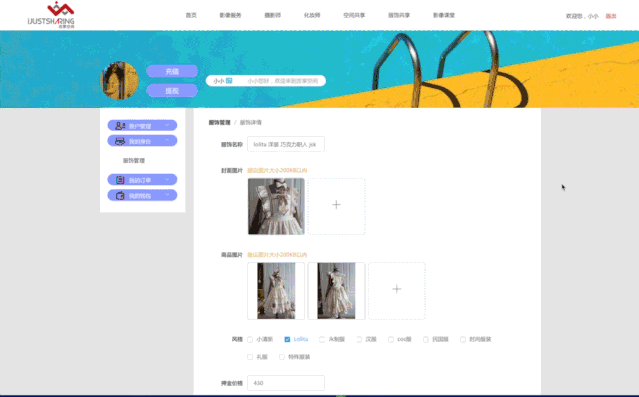The width and height of the screenshot is (639, 397).
Task: Click the round profile avatar photo
Action: coord(119,80)
